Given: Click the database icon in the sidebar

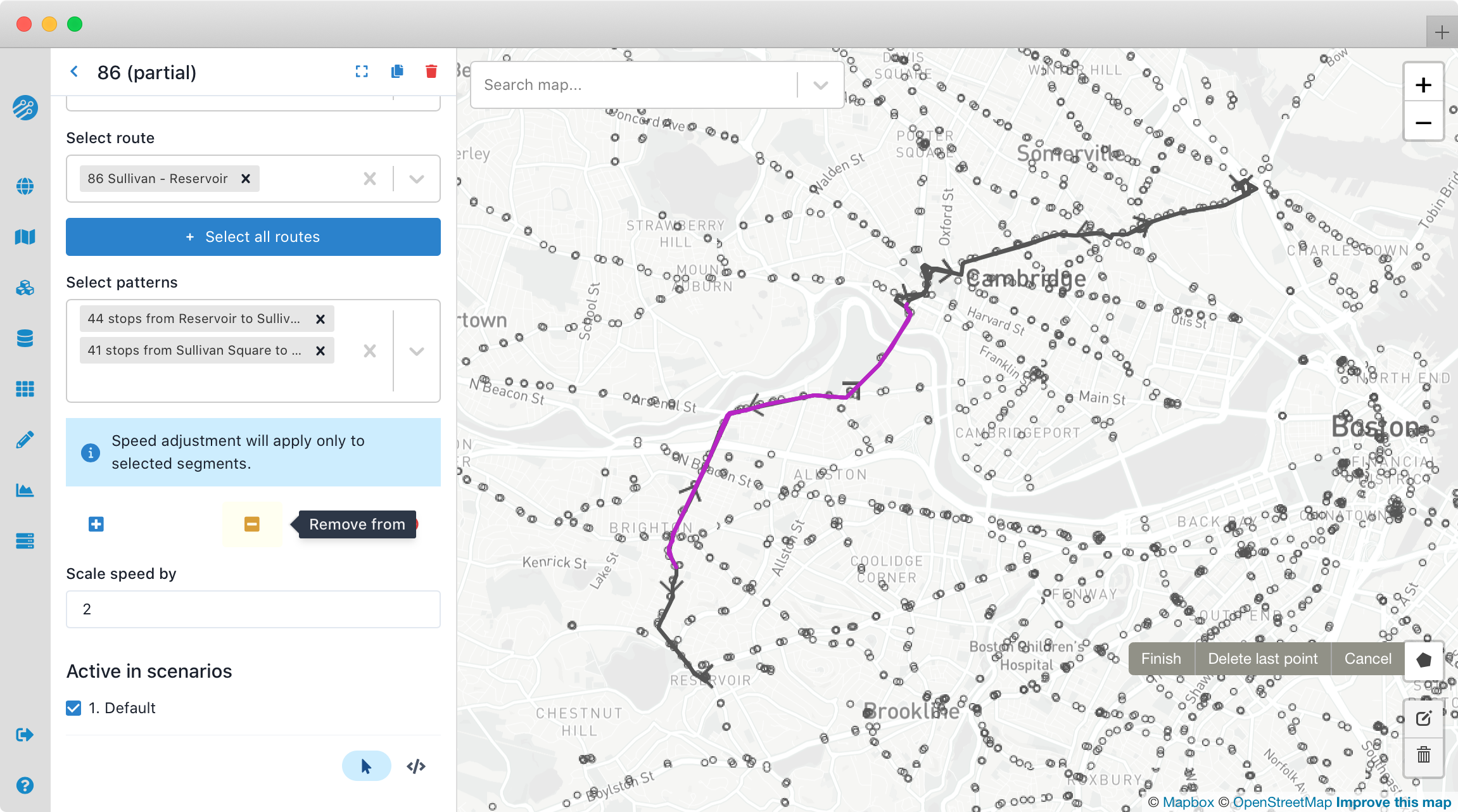Looking at the screenshot, I should [25, 338].
